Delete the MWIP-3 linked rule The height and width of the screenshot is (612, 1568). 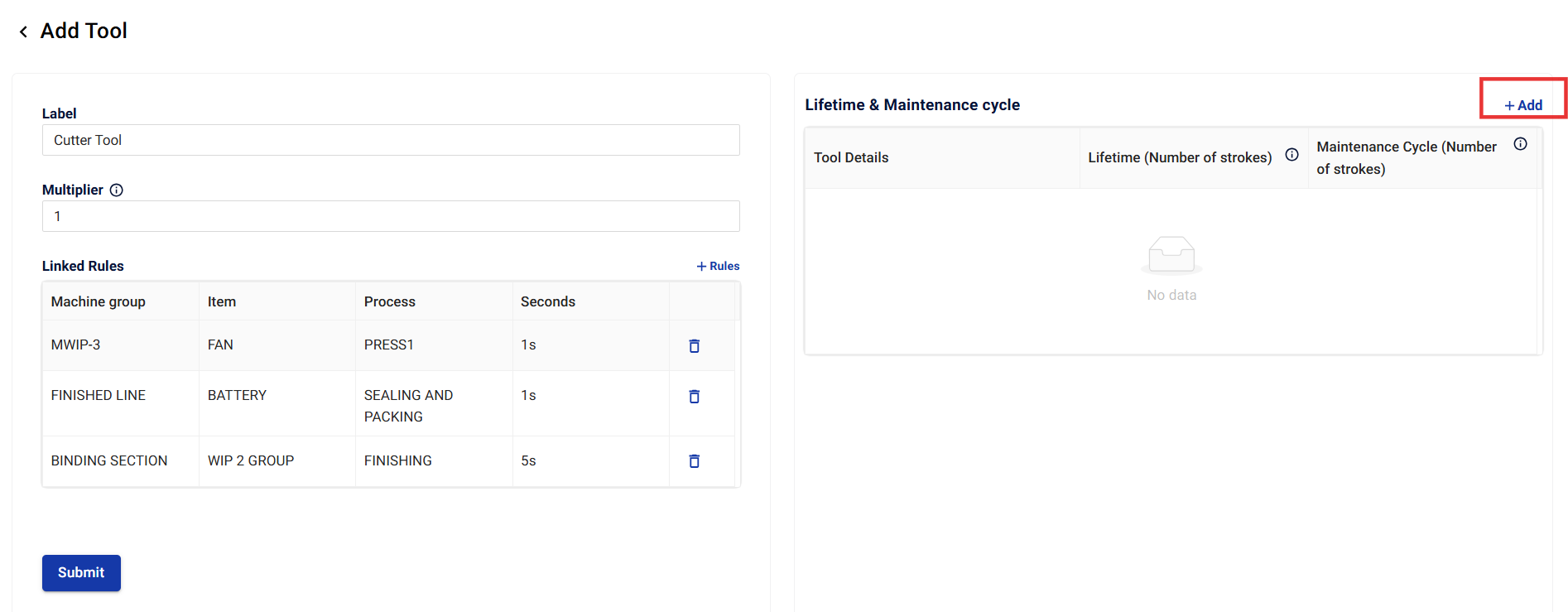(x=694, y=346)
